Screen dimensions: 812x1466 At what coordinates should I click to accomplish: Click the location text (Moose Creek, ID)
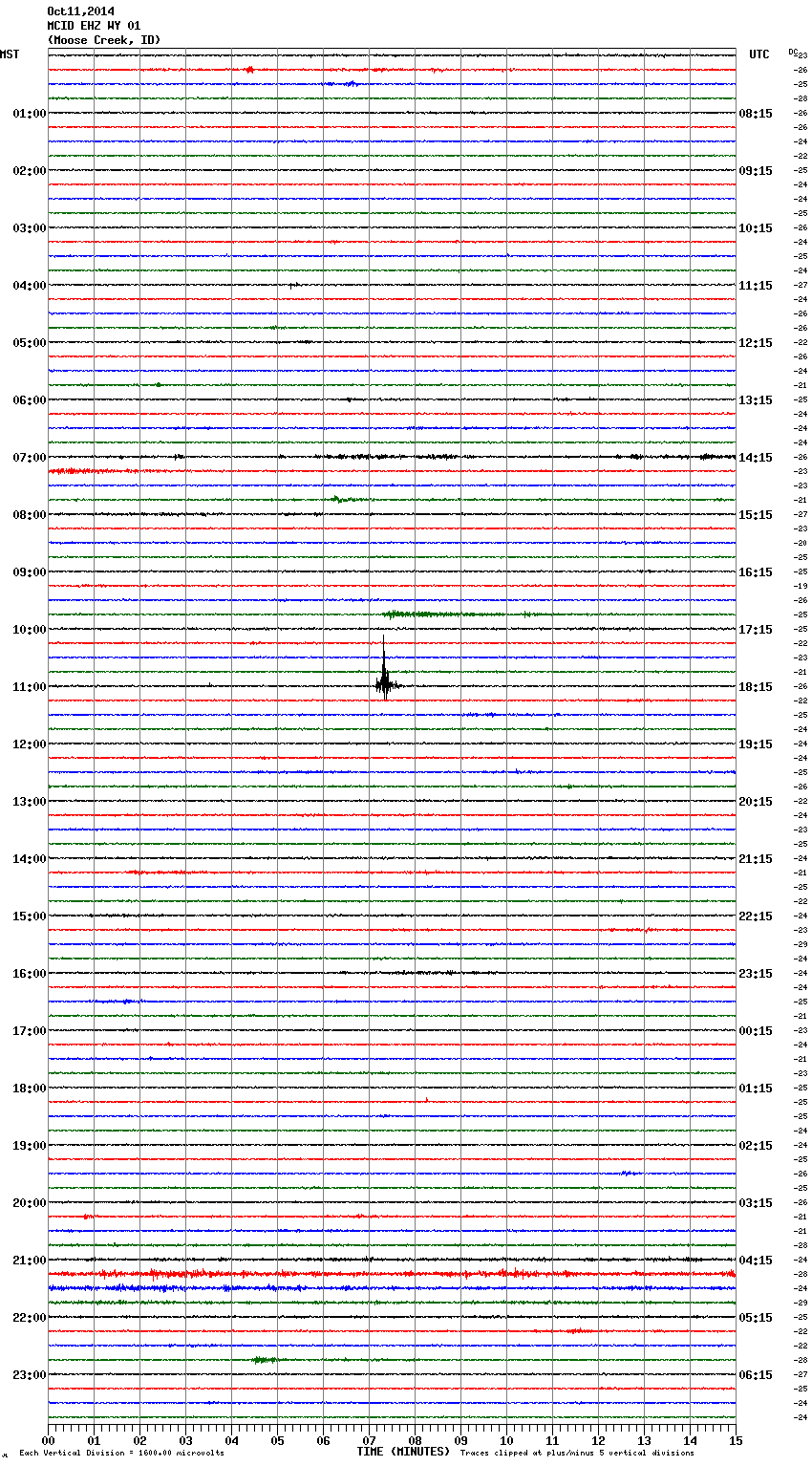coord(104,40)
